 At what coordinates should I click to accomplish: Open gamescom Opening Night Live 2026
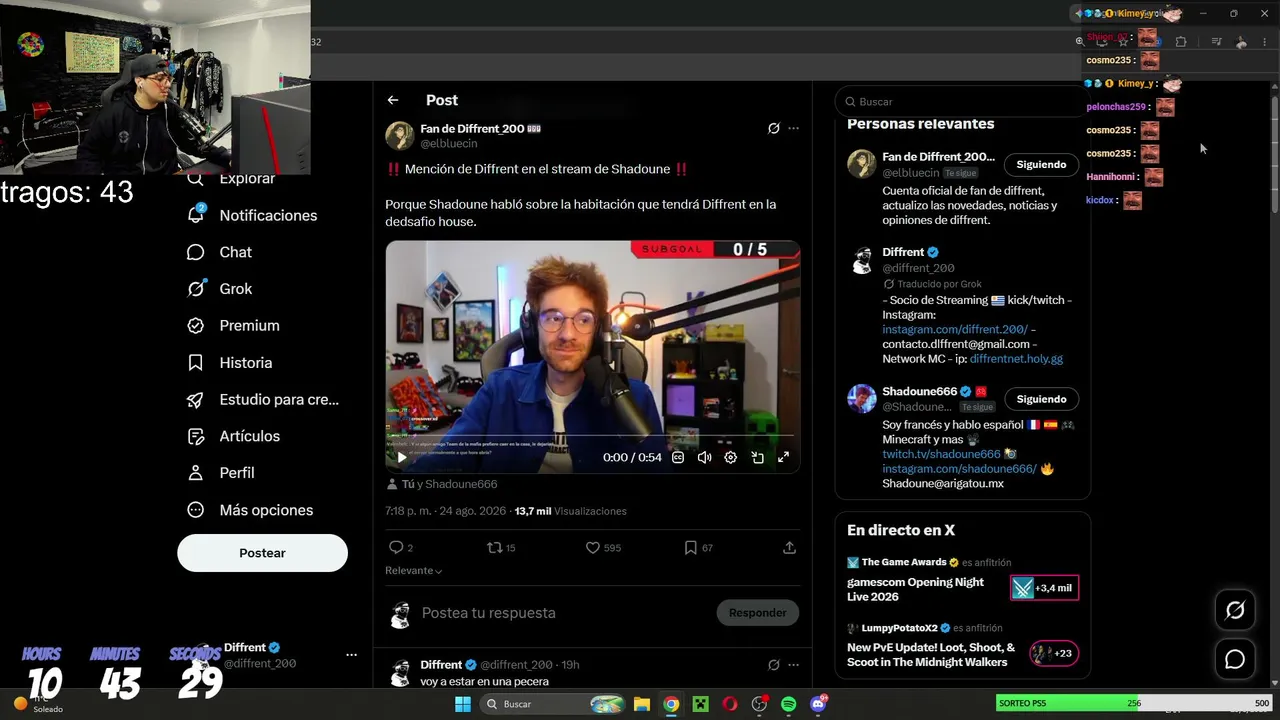tap(915, 589)
